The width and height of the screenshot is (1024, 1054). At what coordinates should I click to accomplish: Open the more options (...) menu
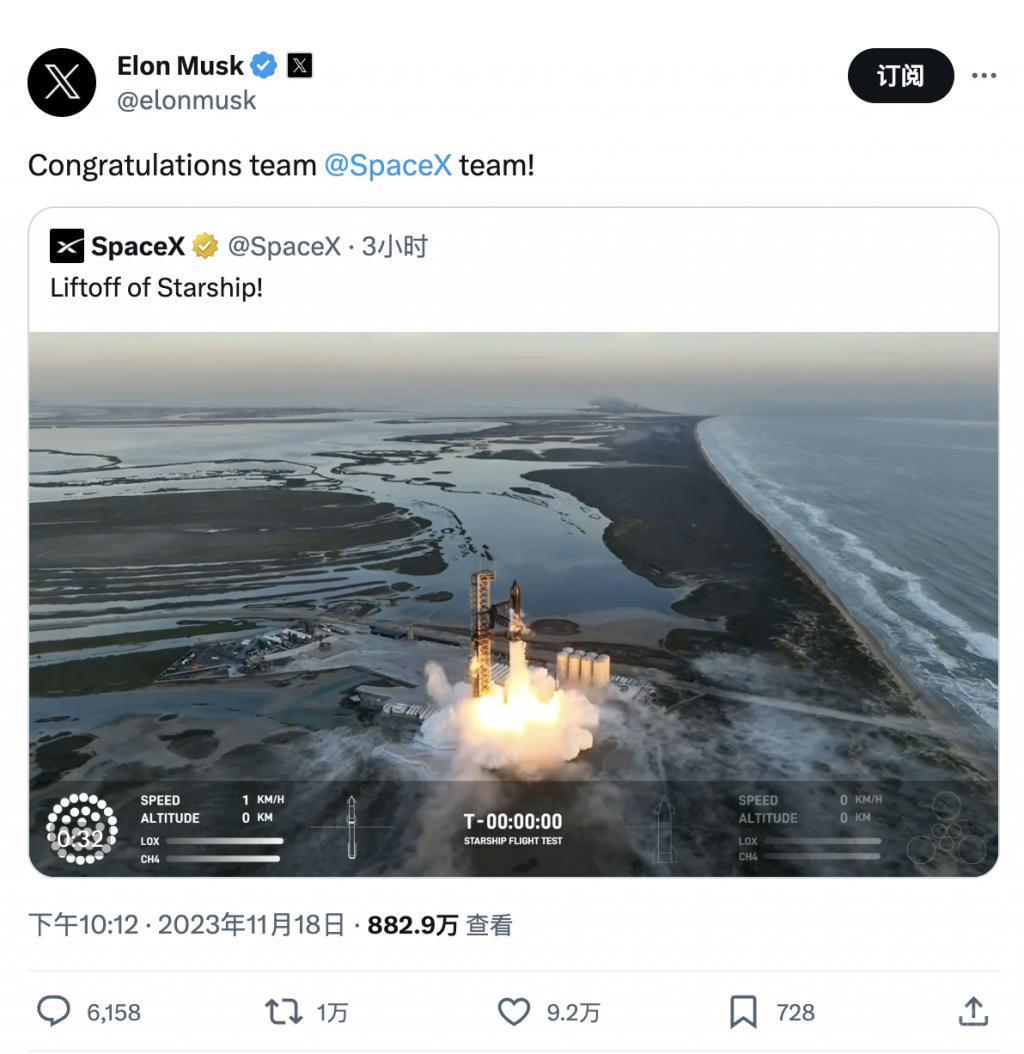pos(985,75)
